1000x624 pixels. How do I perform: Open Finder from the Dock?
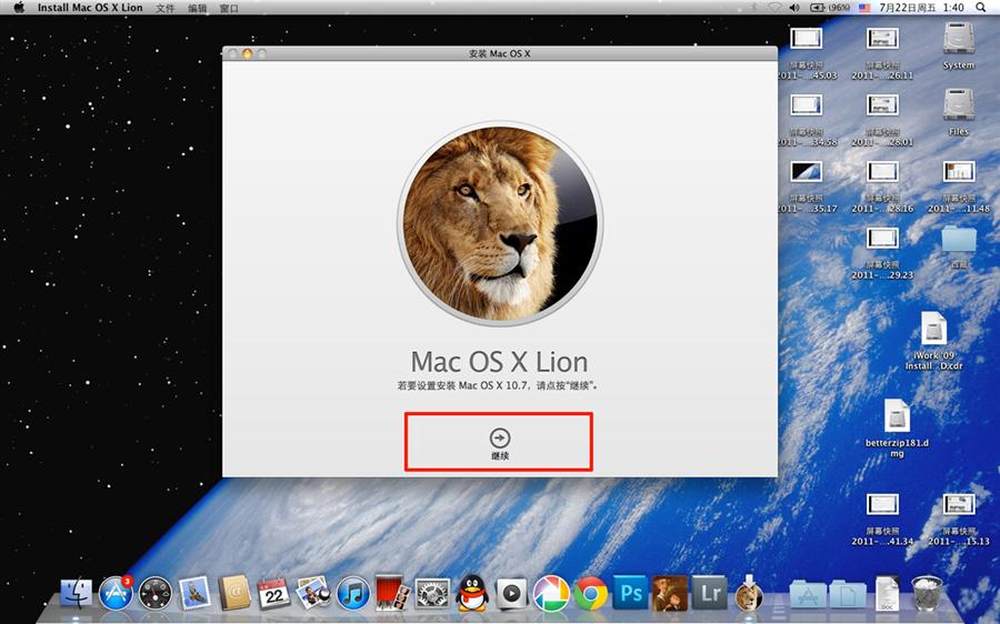tap(76, 593)
